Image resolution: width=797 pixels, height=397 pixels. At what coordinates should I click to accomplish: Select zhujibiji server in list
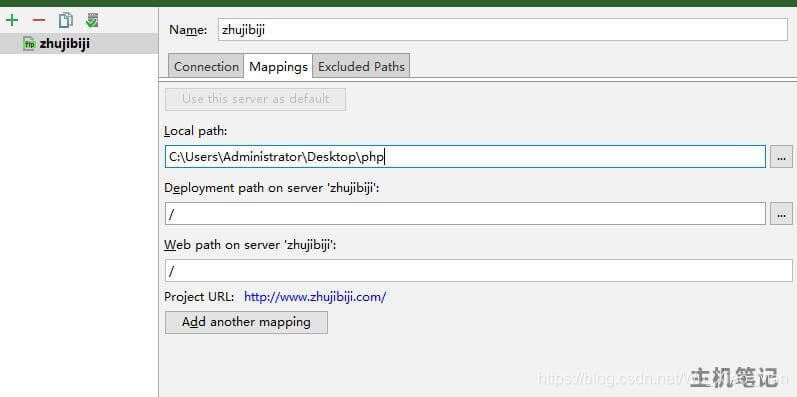coord(79,44)
